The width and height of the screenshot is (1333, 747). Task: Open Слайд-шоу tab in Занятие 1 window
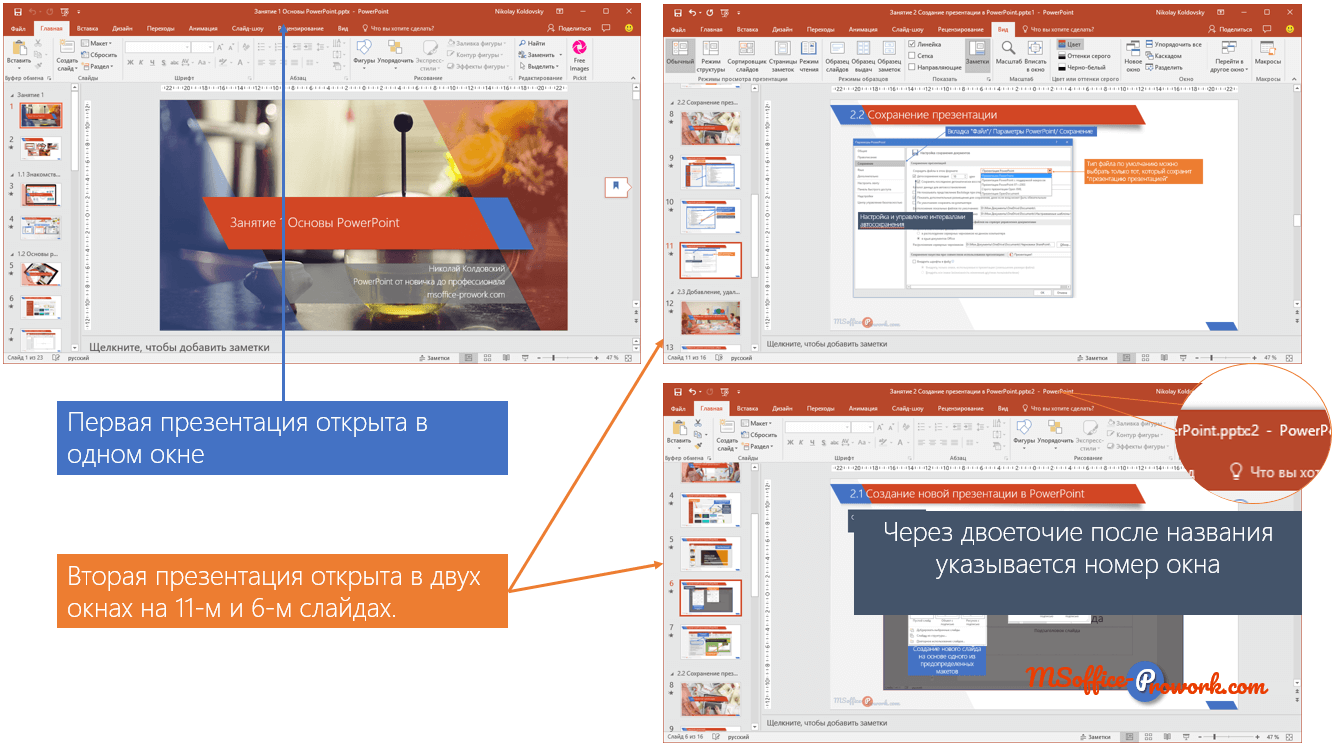[x=246, y=29]
